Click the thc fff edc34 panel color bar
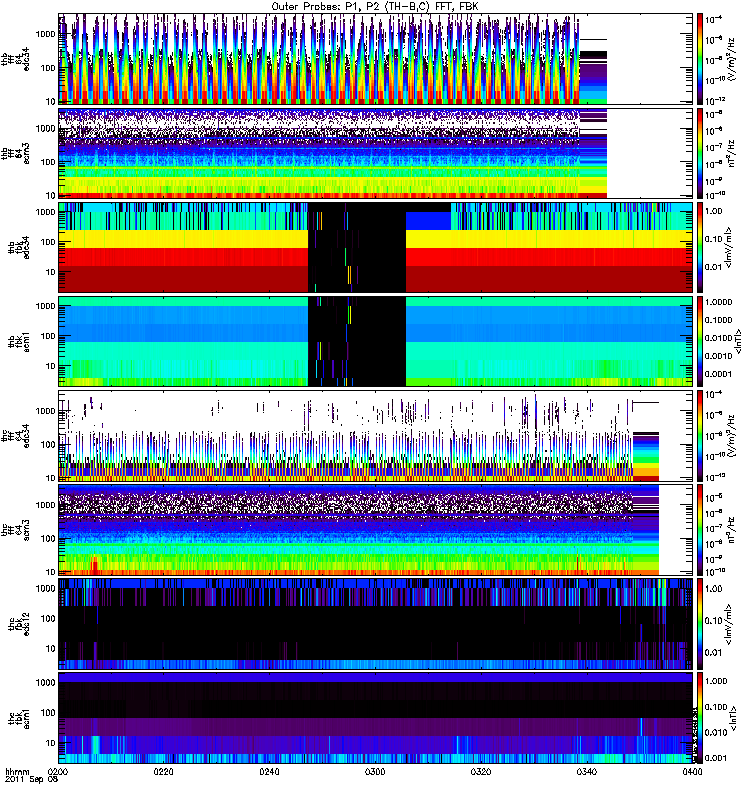This screenshot has width=750, height=800. (700, 436)
